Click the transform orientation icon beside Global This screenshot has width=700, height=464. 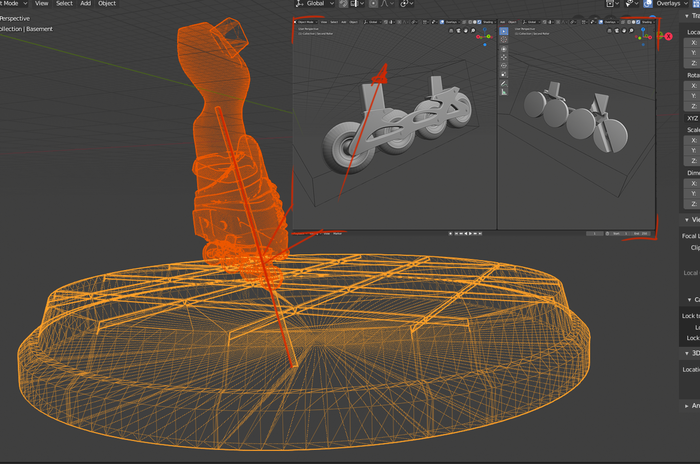tap(299, 4)
